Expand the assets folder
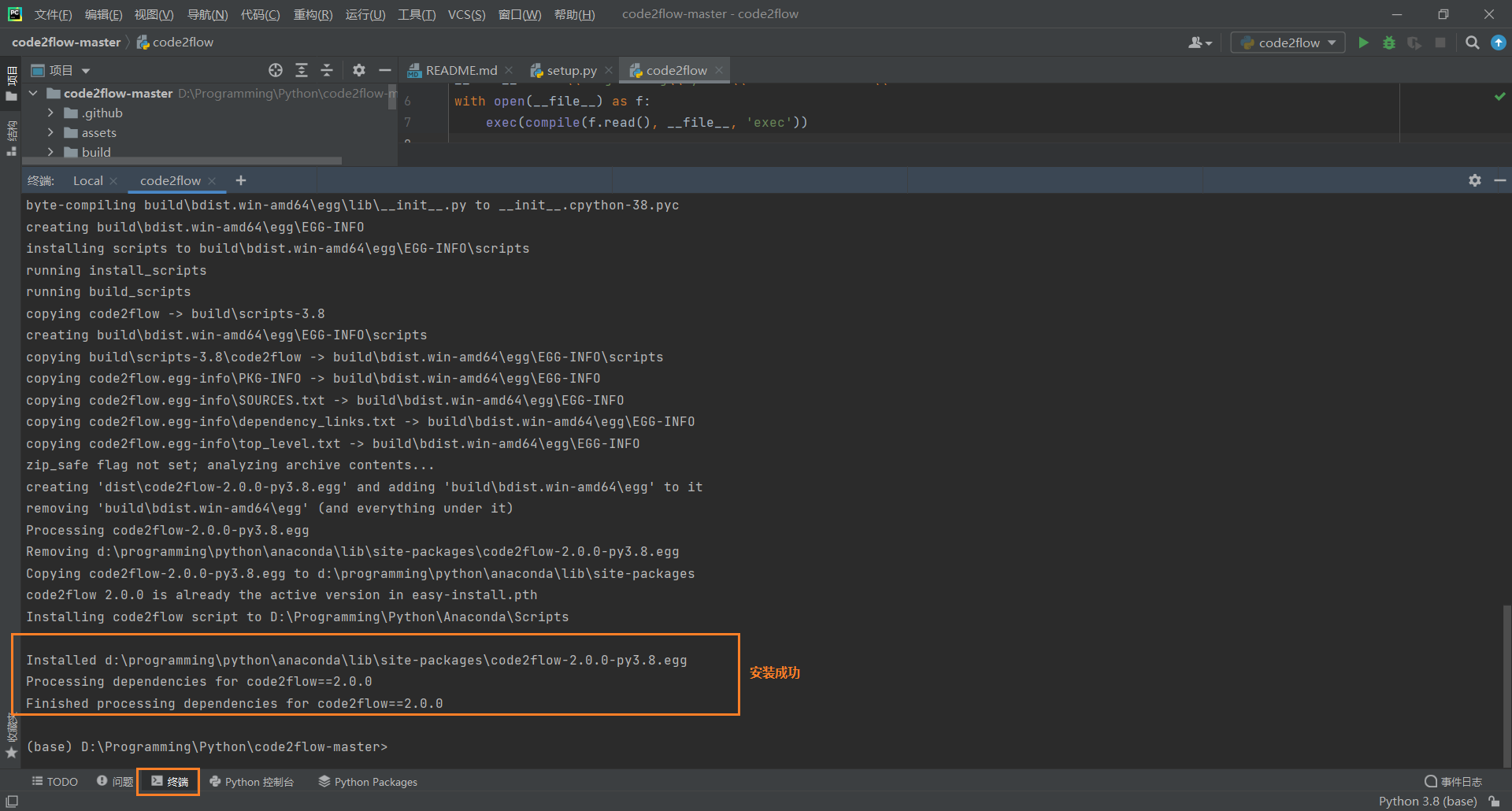 (x=50, y=132)
